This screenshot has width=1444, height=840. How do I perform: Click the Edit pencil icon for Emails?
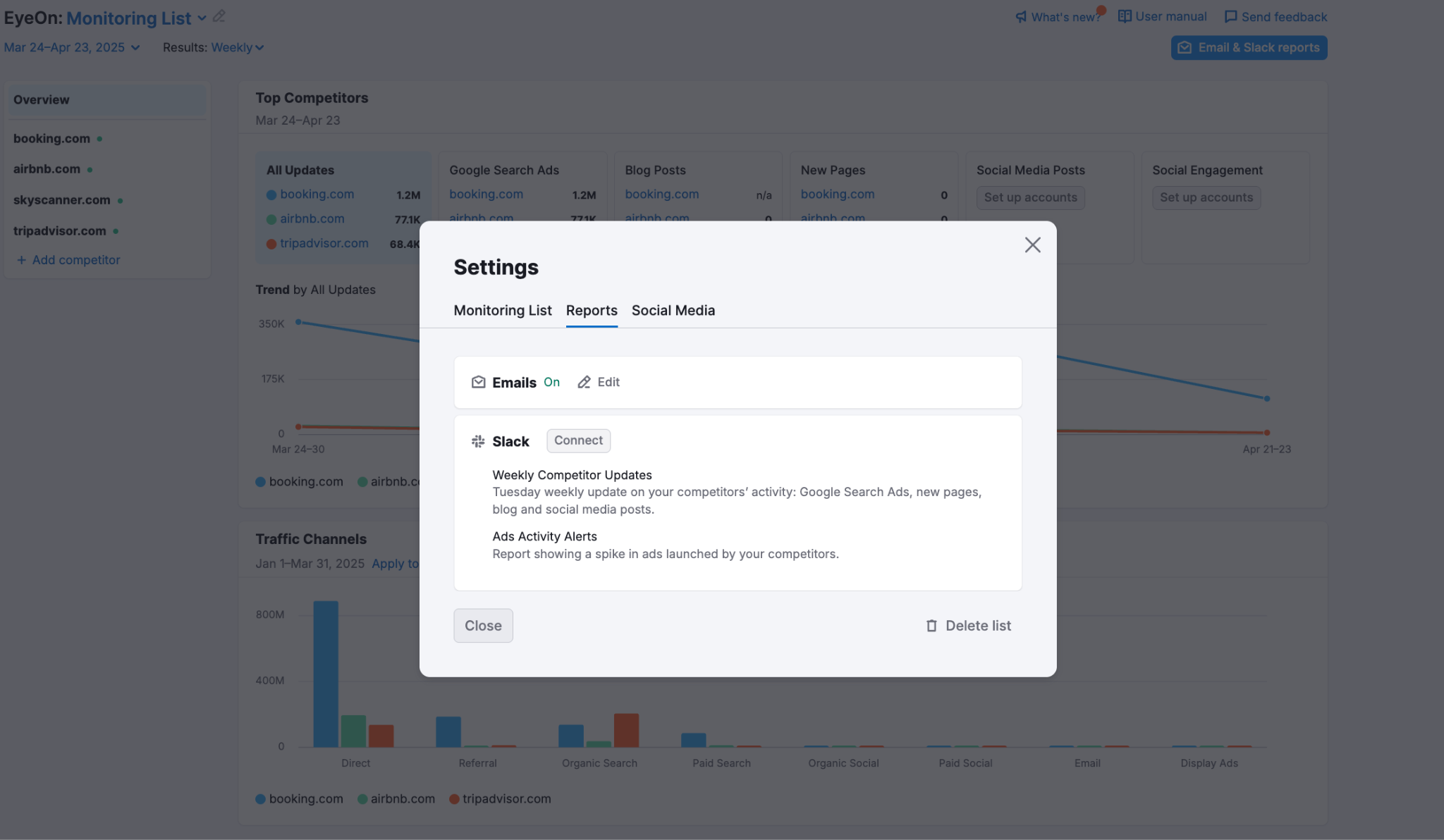pos(584,382)
